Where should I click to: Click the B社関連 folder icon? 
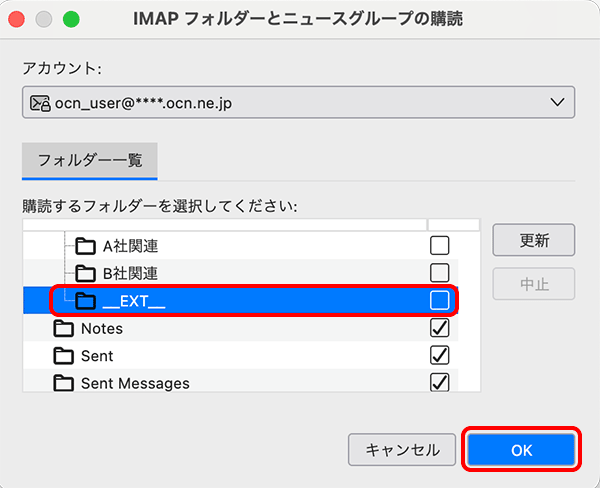(86, 273)
